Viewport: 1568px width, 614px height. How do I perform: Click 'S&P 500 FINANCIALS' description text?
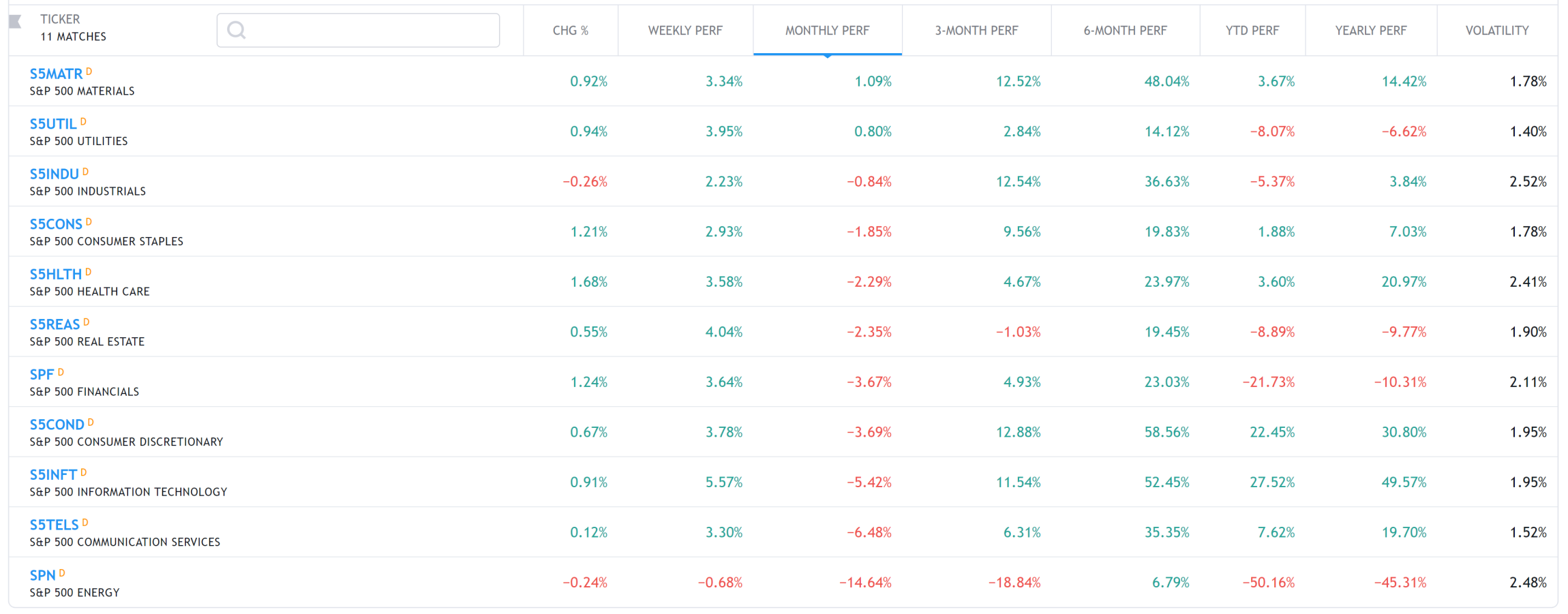[84, 392]
